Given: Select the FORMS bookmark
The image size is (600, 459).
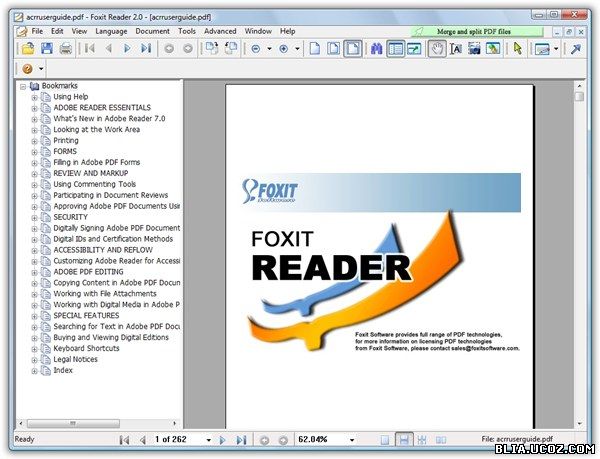Looking at the screenshot, I should coord(65,151).
